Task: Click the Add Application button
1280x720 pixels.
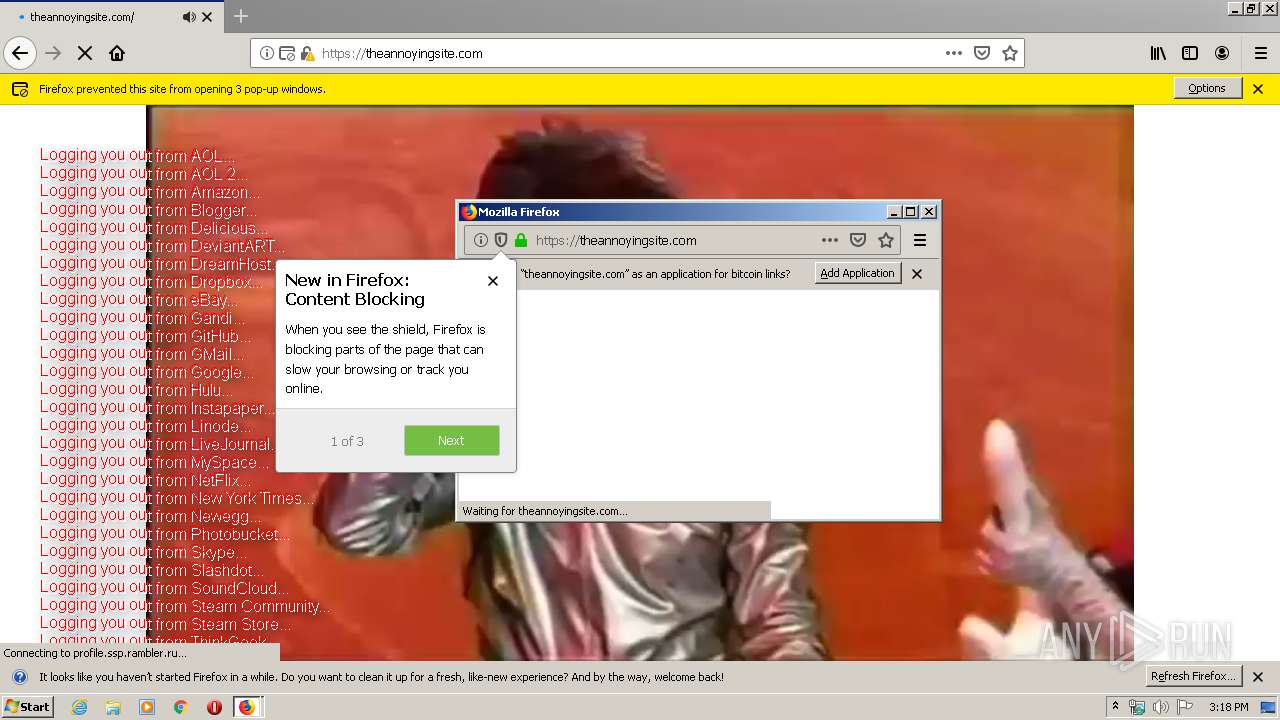Action: (857, 273)
